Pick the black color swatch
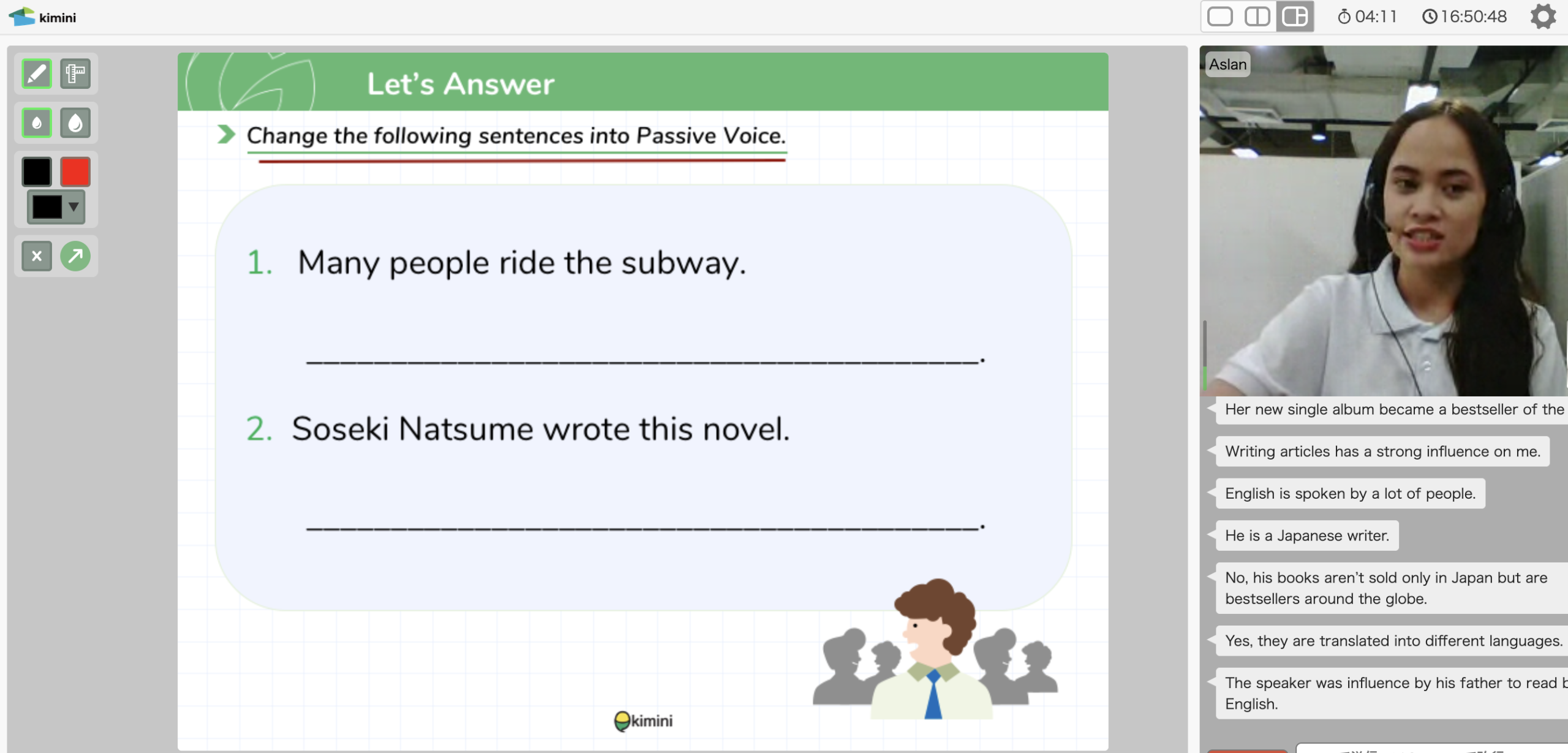 37,172
